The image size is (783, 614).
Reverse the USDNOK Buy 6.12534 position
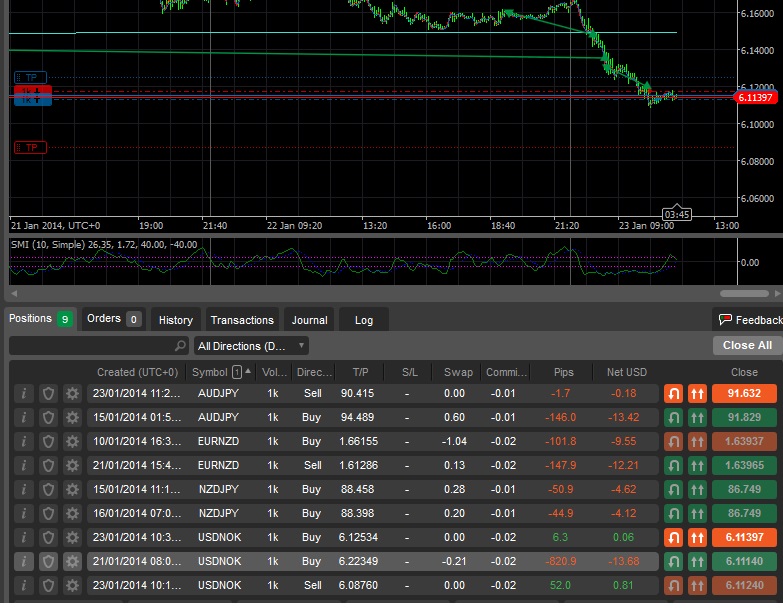click(673, 537)
